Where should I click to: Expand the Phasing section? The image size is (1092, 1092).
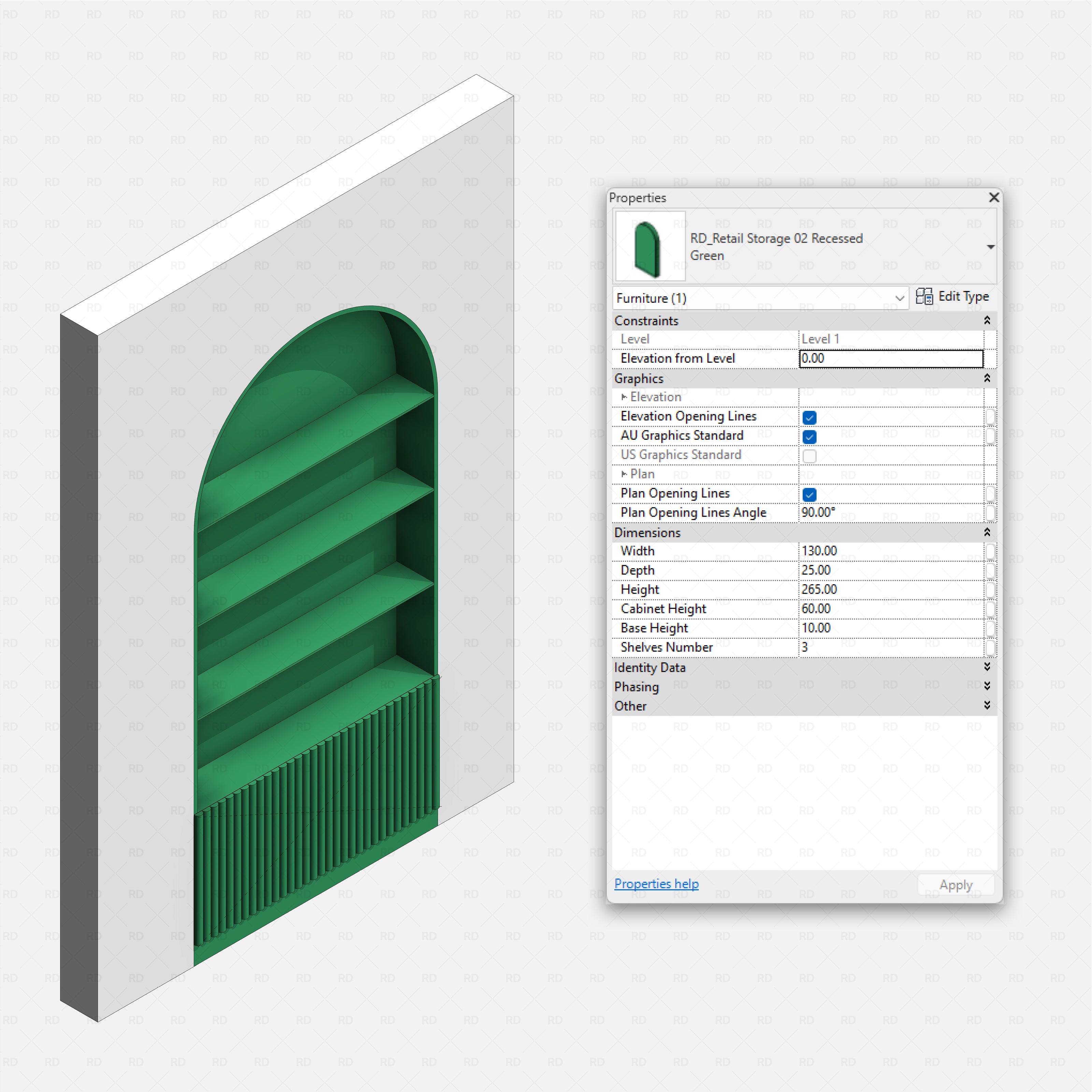[x=987, y=686]
